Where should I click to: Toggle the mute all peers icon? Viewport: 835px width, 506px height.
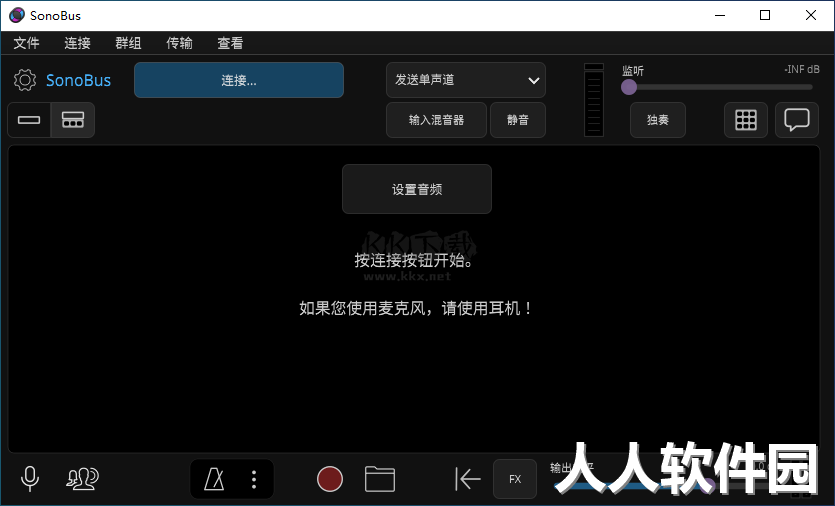[82, 478]
